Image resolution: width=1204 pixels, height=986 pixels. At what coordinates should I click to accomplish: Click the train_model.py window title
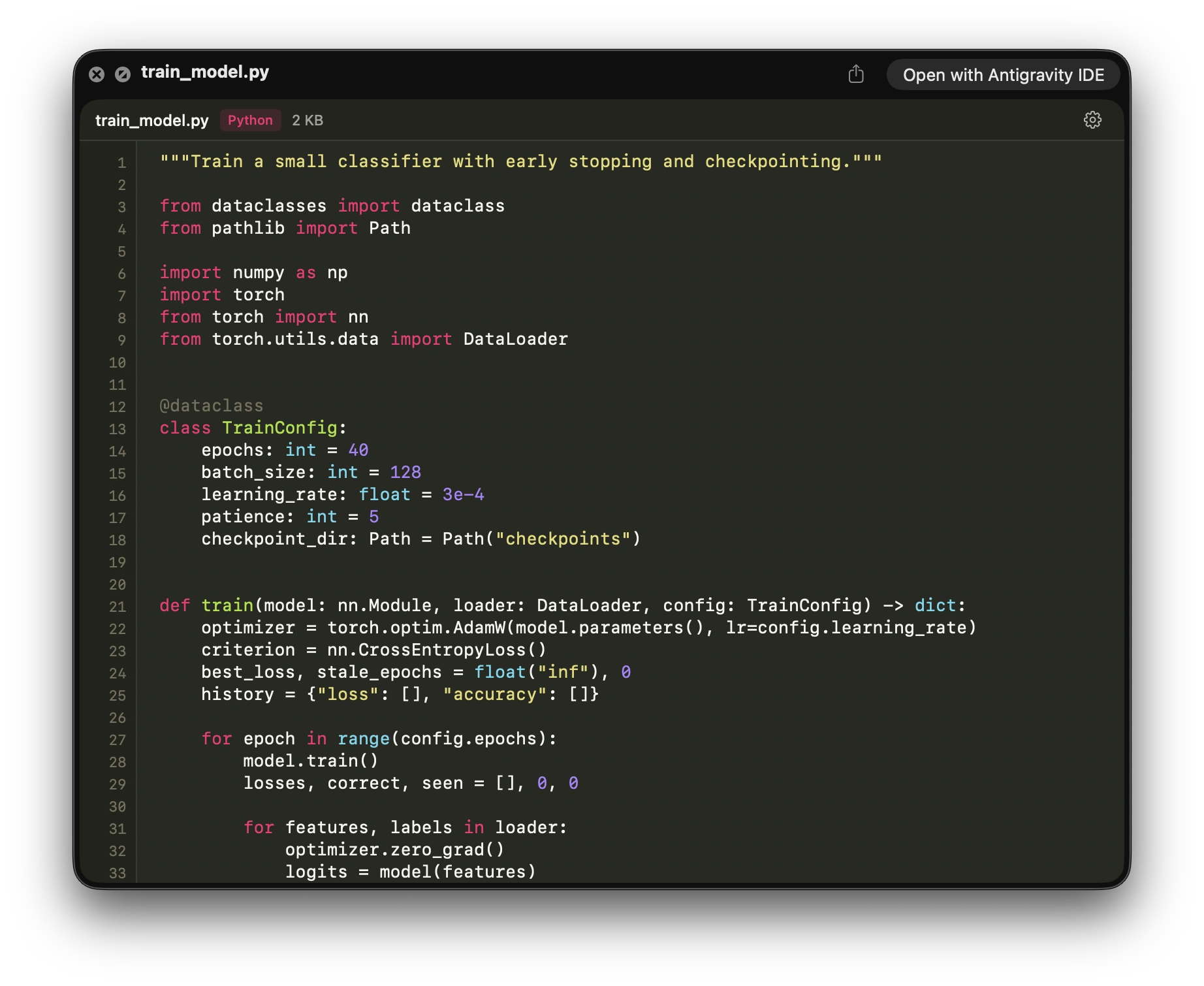[x=205, y=72]
